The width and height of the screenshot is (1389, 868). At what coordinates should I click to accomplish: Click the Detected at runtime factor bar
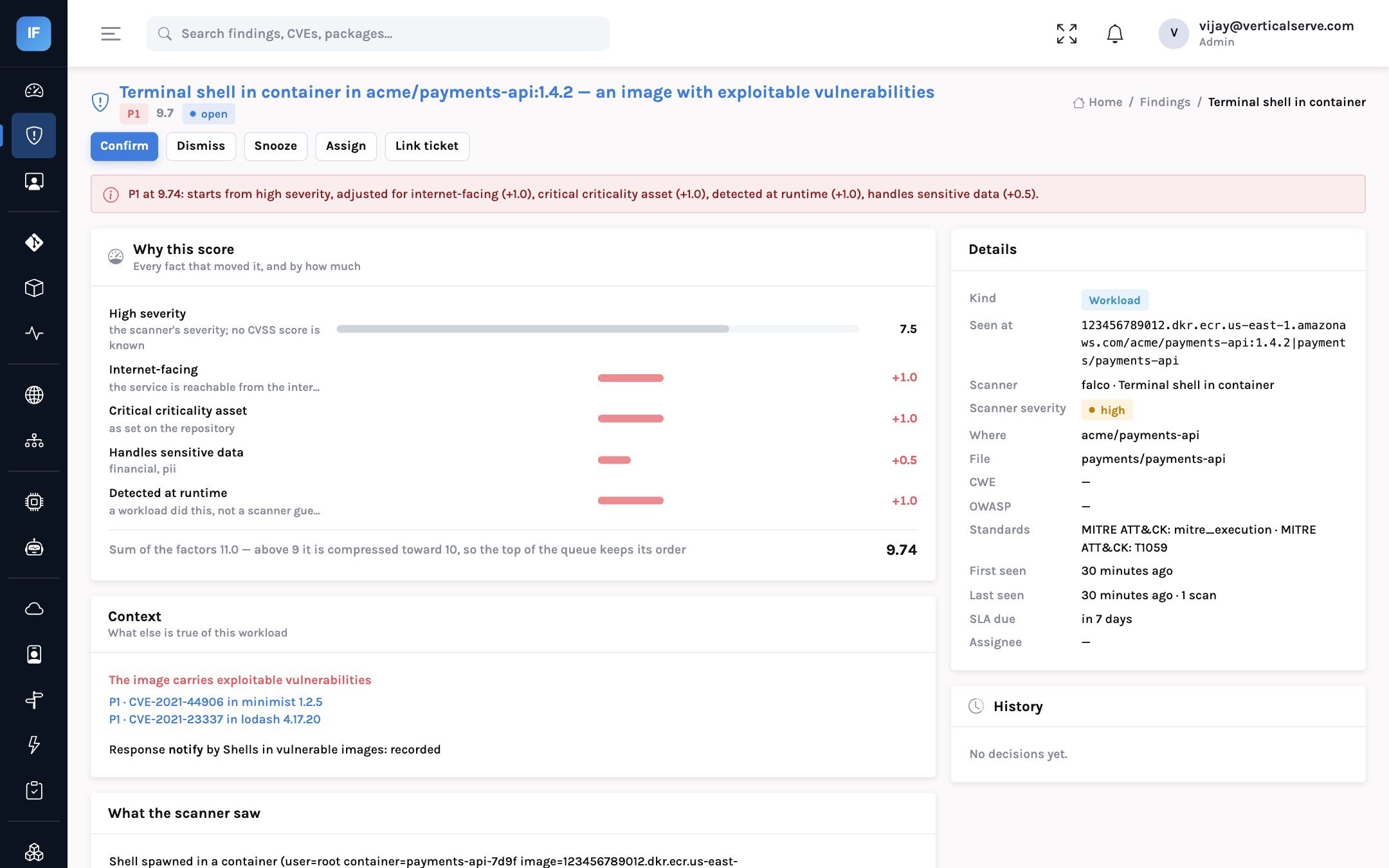click(x=630, y=500)
